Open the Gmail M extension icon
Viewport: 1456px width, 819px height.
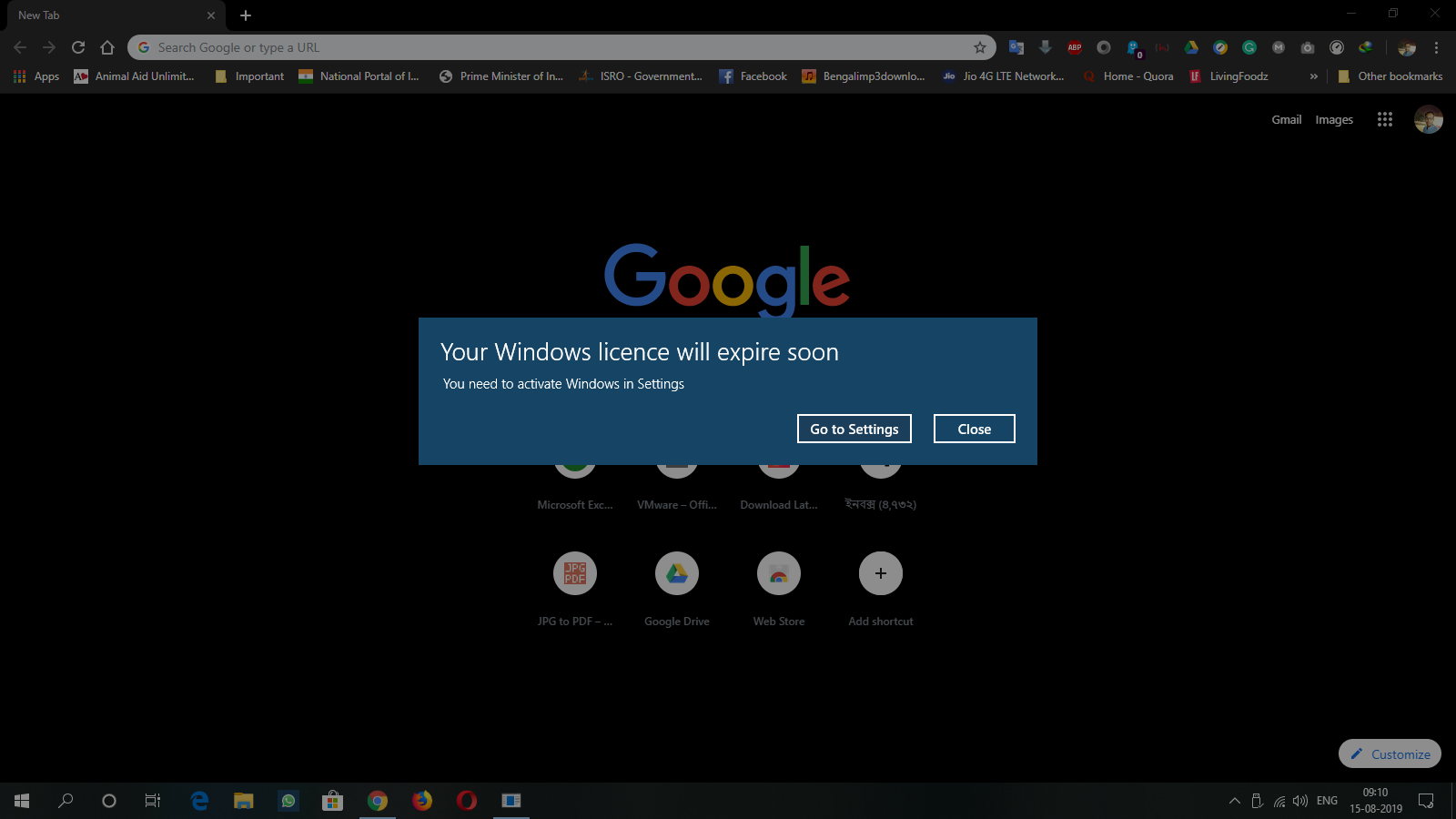(x=1279, y=47)
